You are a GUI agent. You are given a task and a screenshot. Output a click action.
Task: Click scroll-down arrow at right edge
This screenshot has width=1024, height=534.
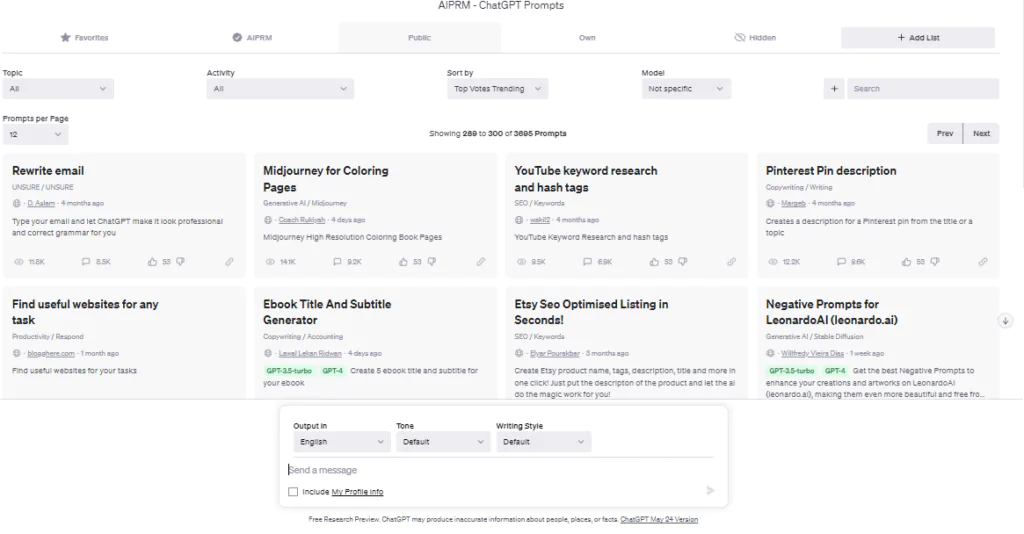tap(1005, 321)
